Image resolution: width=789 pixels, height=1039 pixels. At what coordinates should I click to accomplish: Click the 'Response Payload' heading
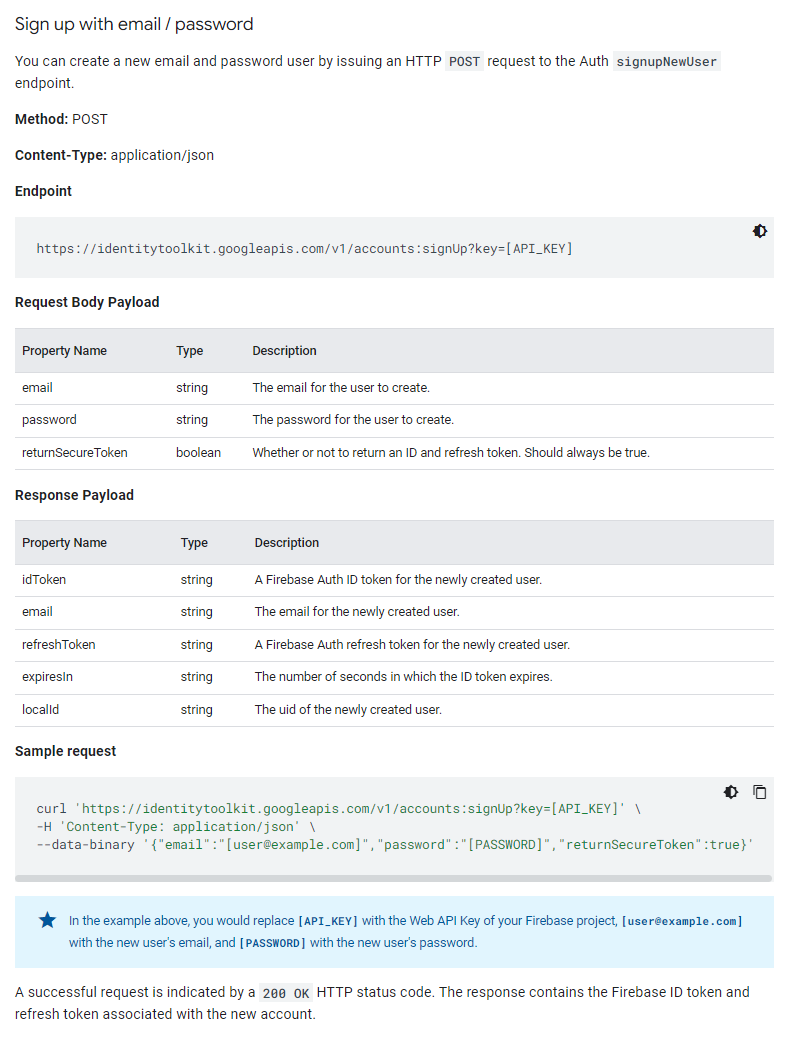[x=74, y=495]
